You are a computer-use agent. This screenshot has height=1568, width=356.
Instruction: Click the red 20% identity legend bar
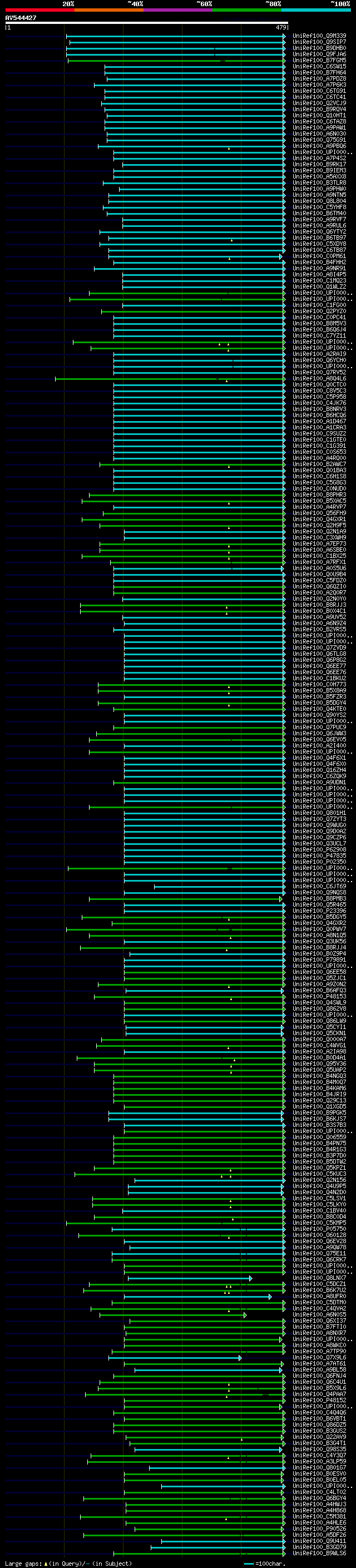tap(40, 10)
